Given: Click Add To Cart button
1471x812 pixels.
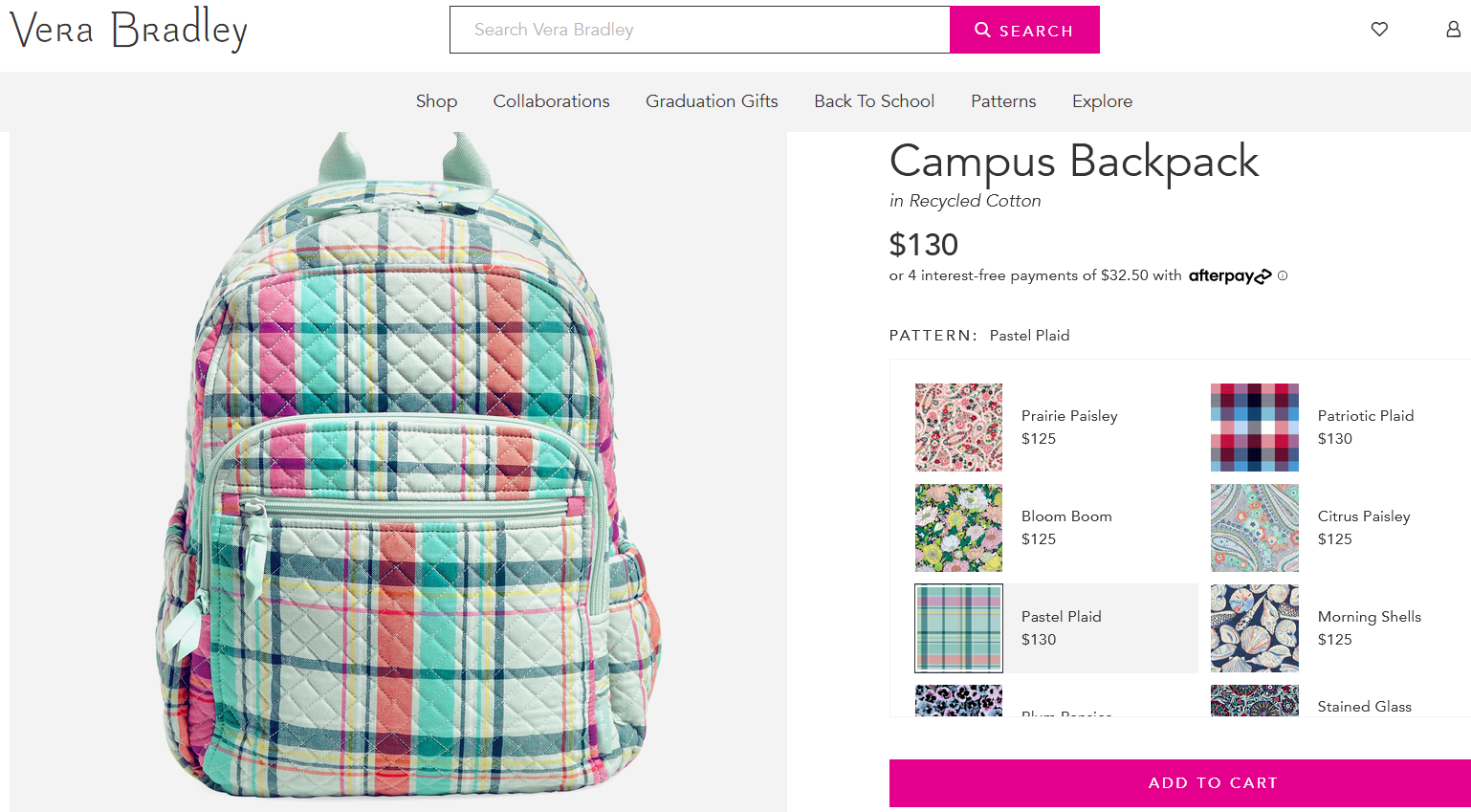Looking at the screenshot, I should point(1180,783).
